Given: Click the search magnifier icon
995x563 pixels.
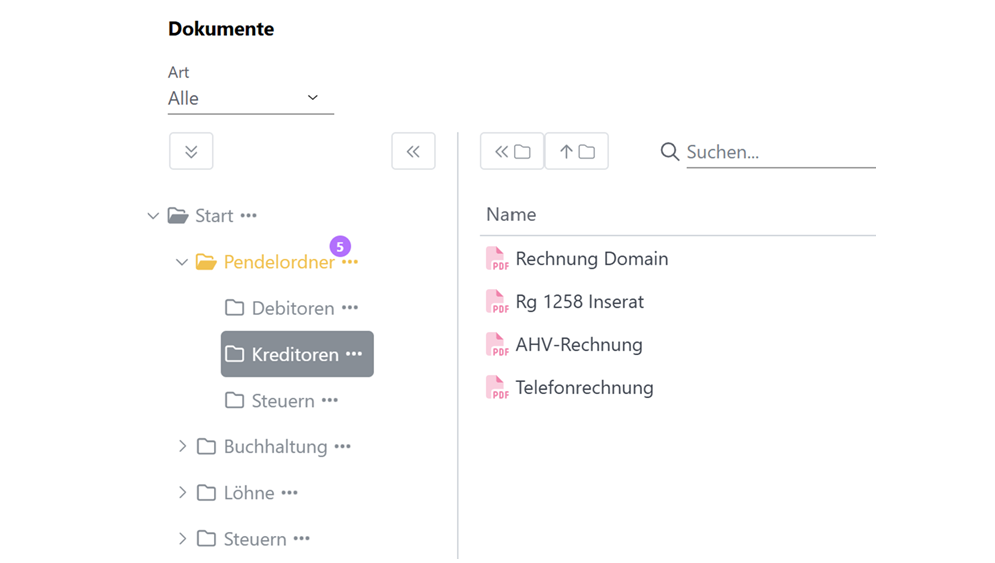Looking at the screenshot, I should 670,152.
